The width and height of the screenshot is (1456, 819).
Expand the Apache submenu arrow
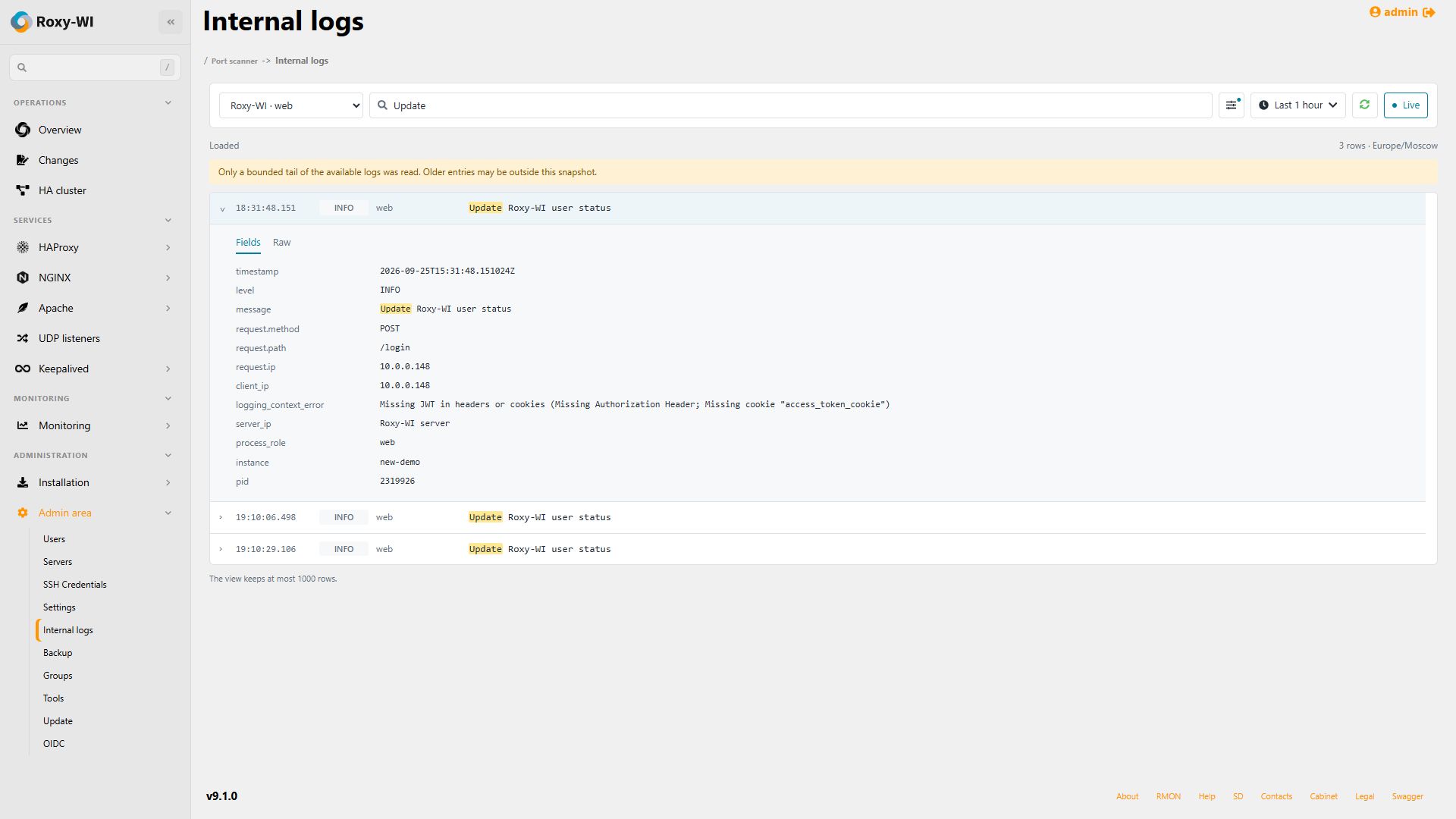168,308
